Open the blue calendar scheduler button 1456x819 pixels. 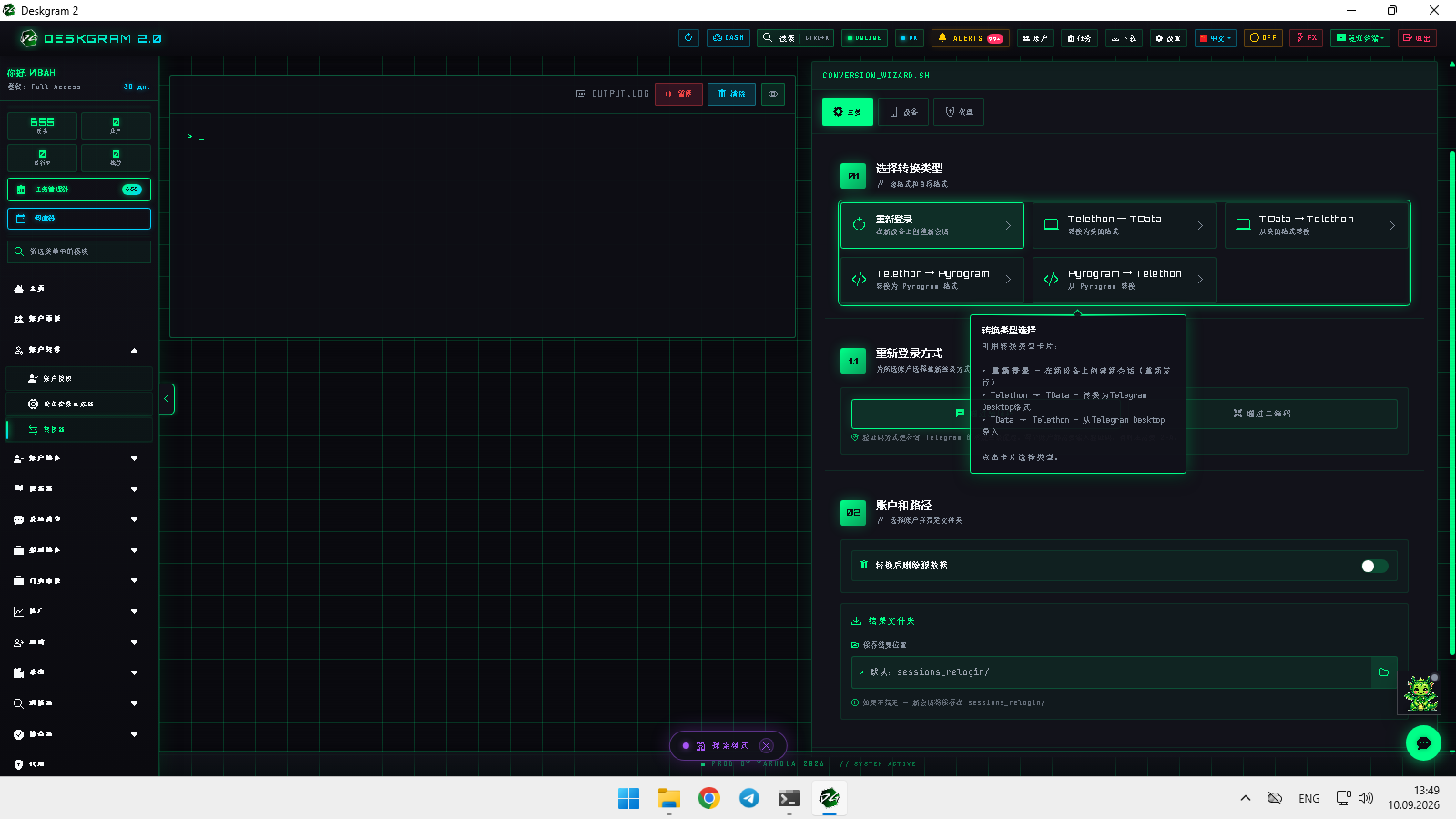79,219
